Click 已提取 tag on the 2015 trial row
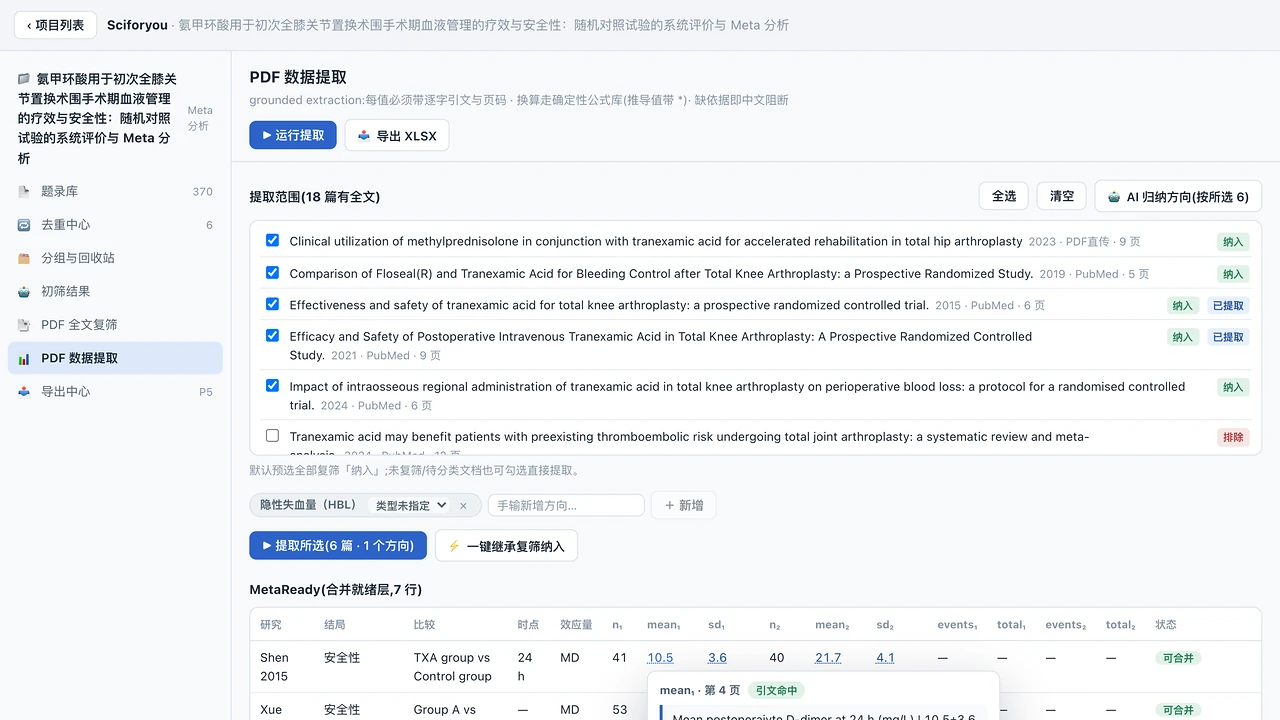This screenshot has height=720, width=1280. (1228, 306)
